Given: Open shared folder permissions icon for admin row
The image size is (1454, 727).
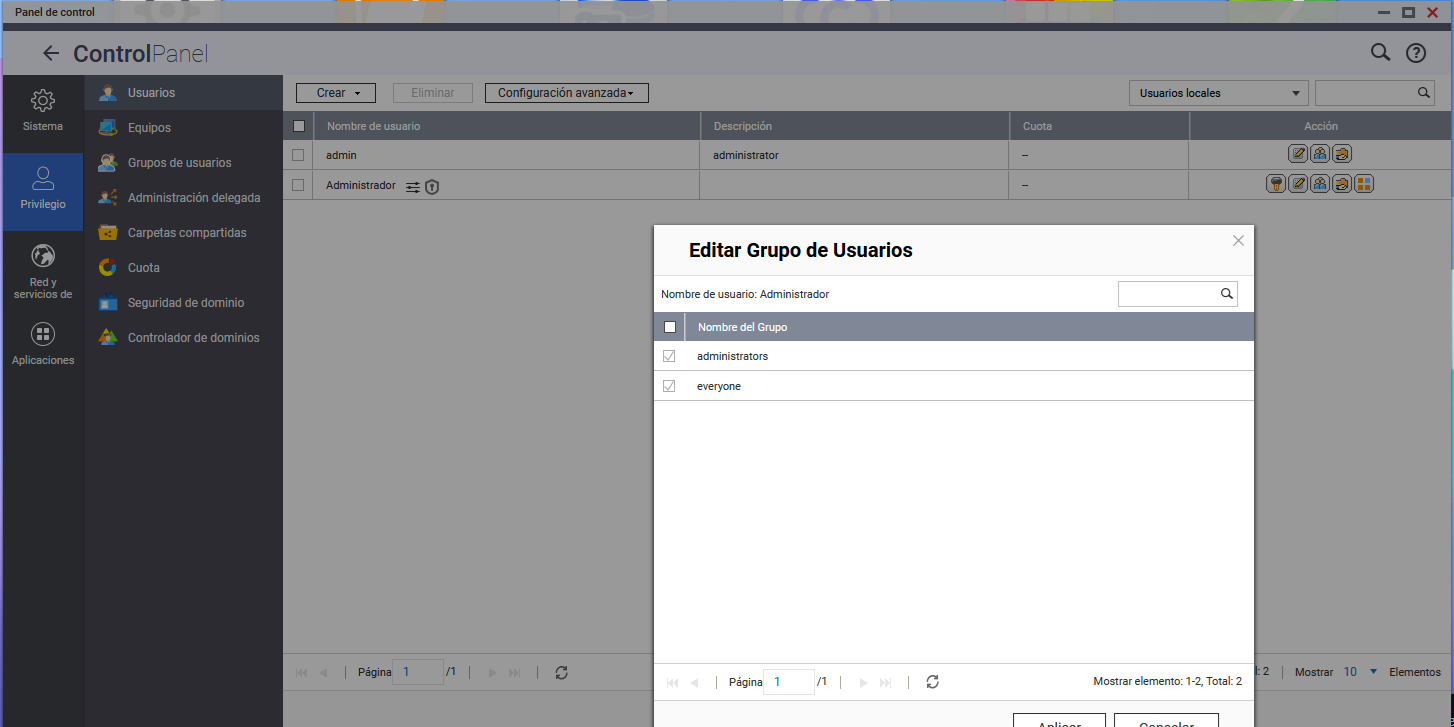Looking at the screenshot, I should pos(1342,154).
